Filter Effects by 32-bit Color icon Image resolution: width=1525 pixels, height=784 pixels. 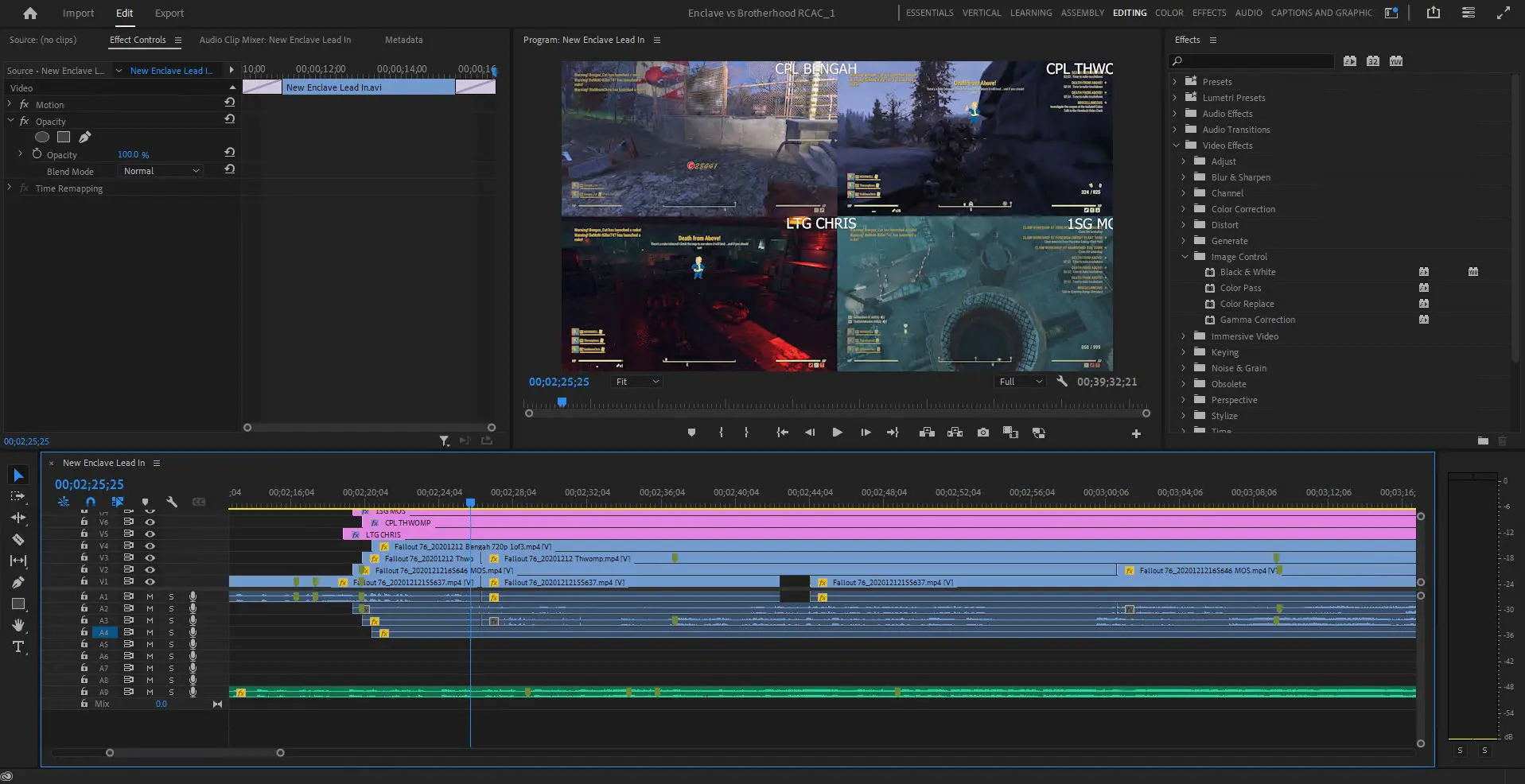(x=1373, y=61)
